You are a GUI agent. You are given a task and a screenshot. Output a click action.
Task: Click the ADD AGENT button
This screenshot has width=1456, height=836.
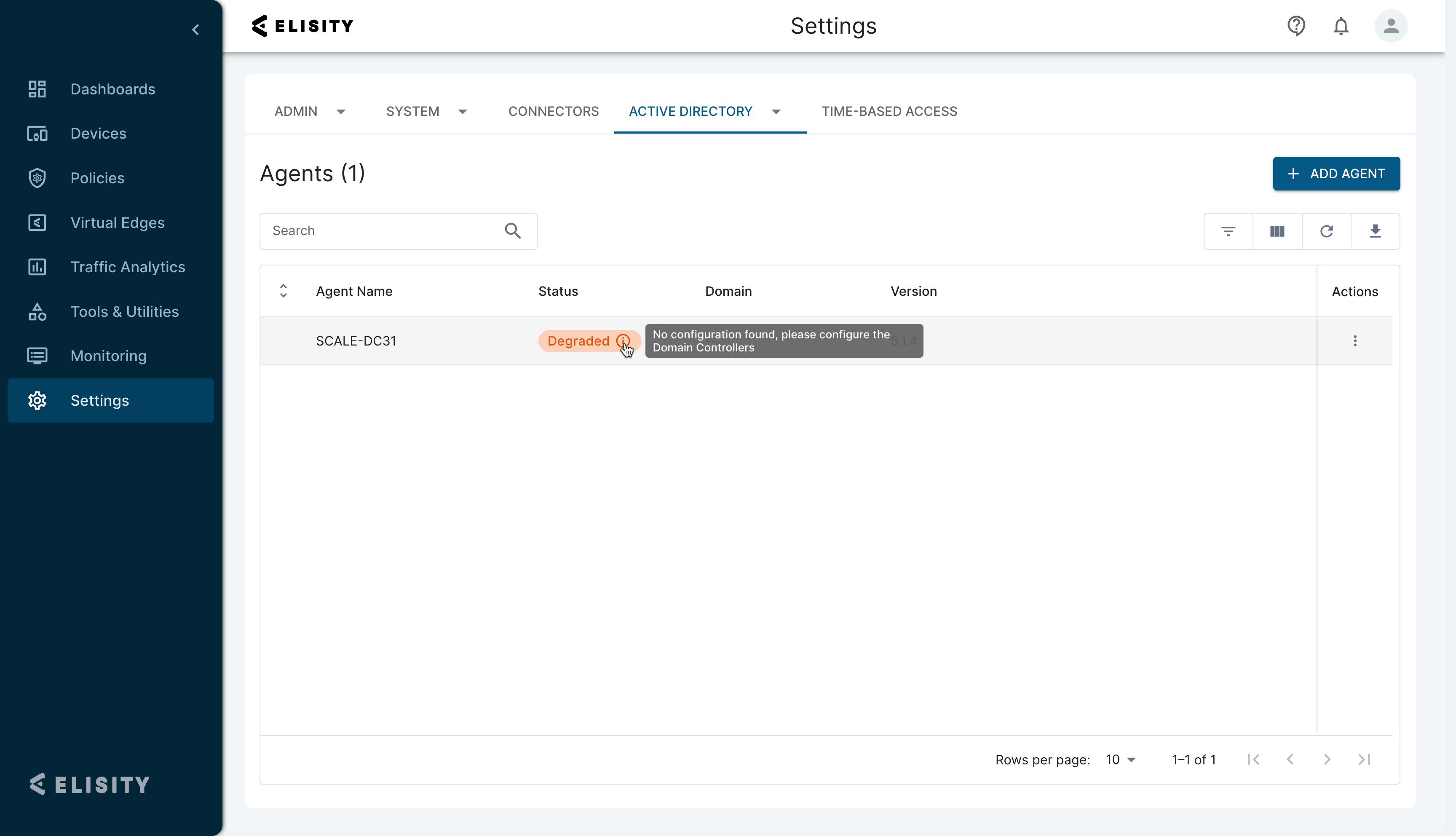[x=1336, y=174]
